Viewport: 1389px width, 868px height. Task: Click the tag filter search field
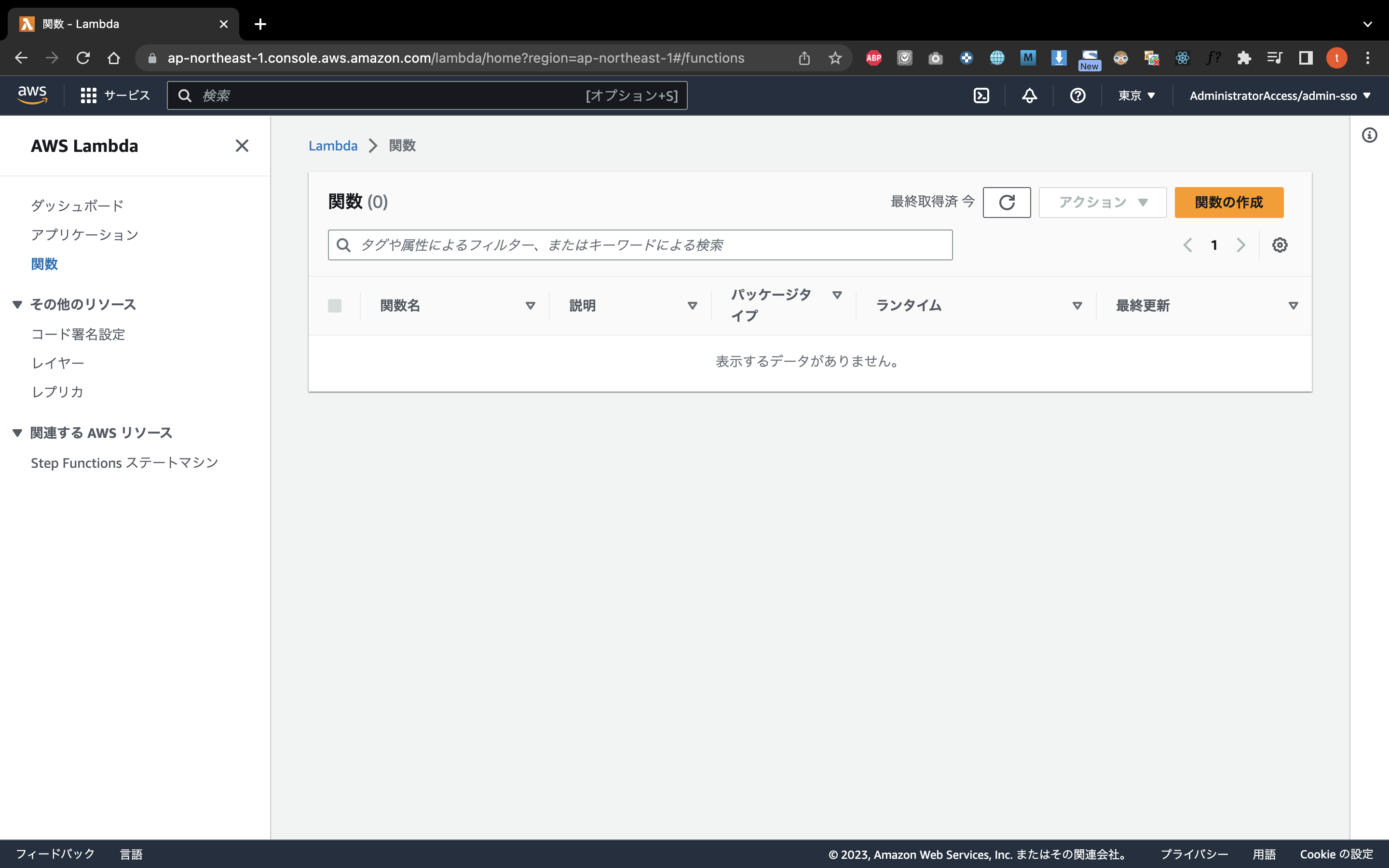tap(640, 244)
